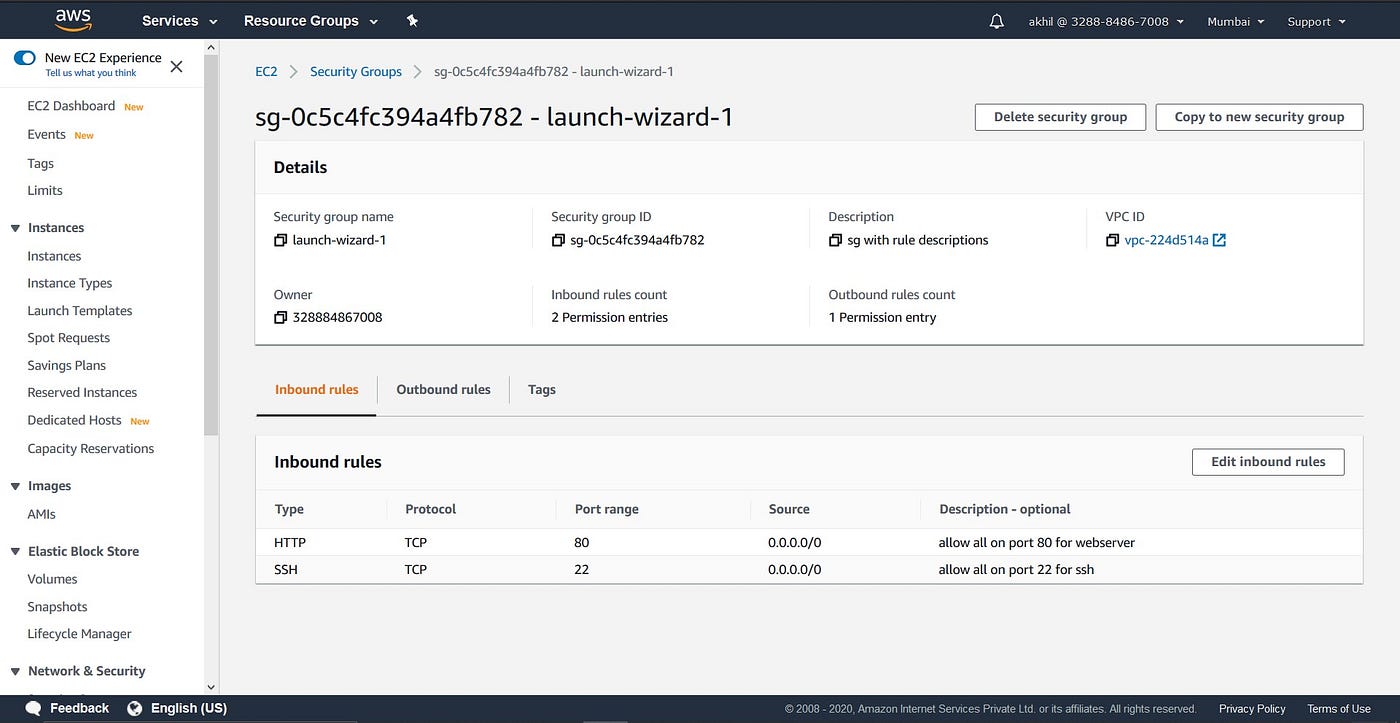
Task: Switch to Inbound rules tab
Action: tap(316, 390)
